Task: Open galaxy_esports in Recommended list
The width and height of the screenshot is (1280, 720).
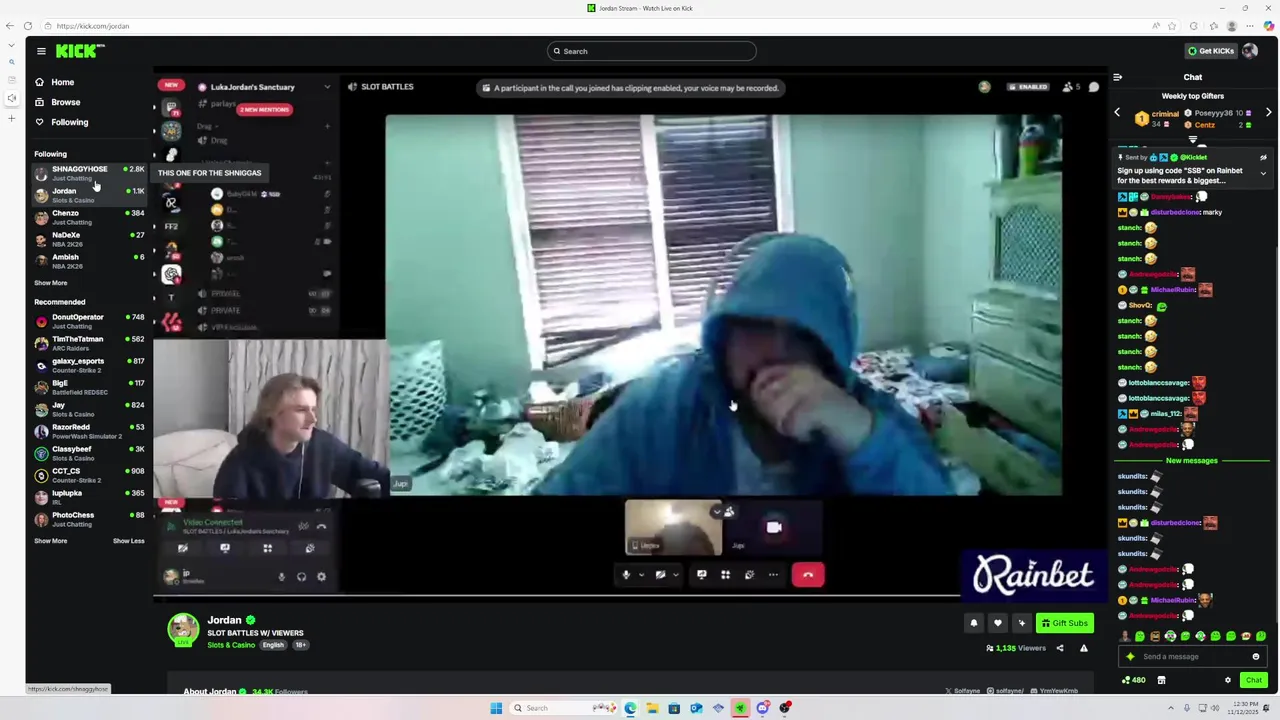Action: [x=90, y=365]
